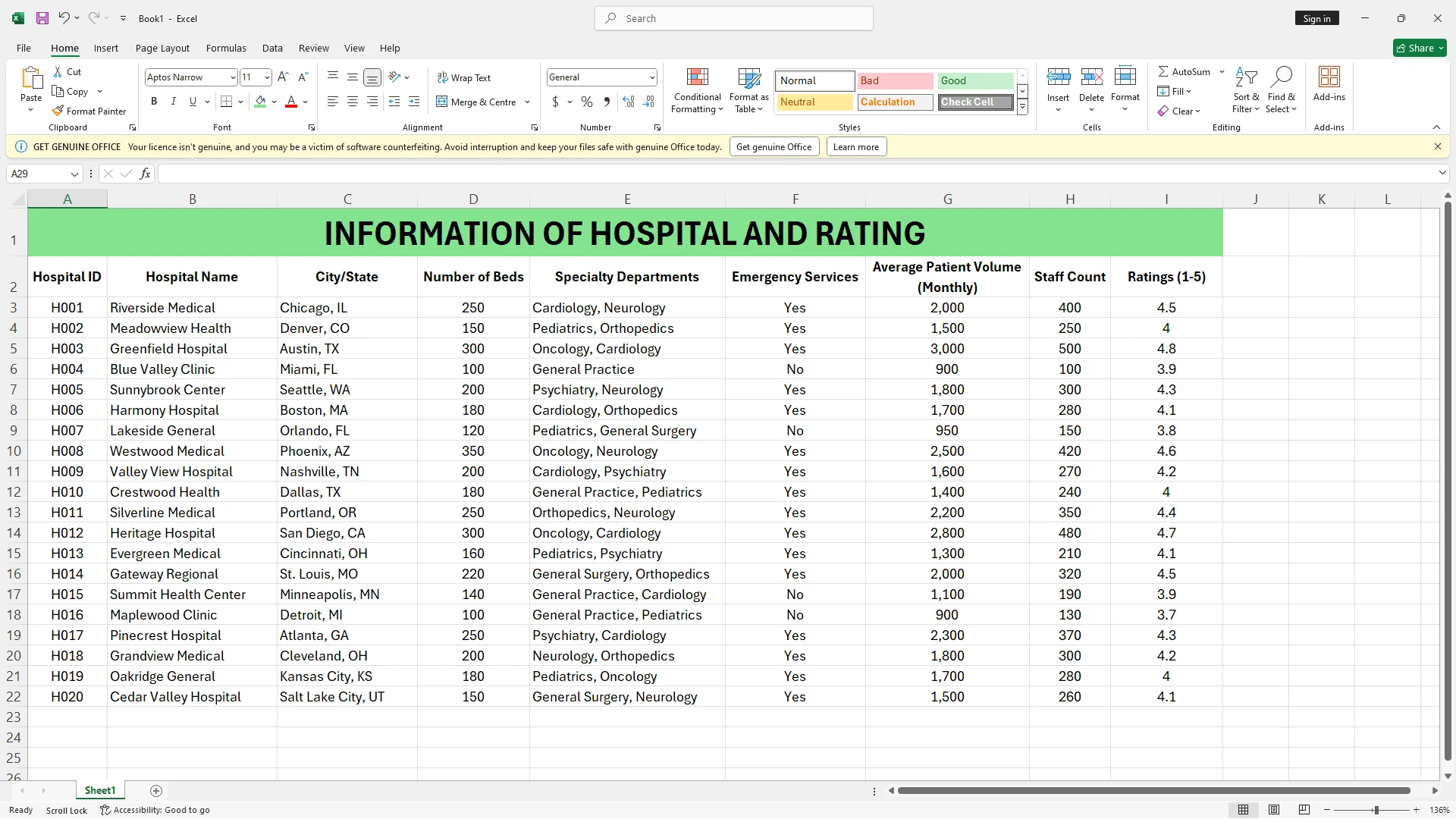1456x819 pixels.
Task: Click the Find & Select magnifier icon
Action: [1281, 77]
